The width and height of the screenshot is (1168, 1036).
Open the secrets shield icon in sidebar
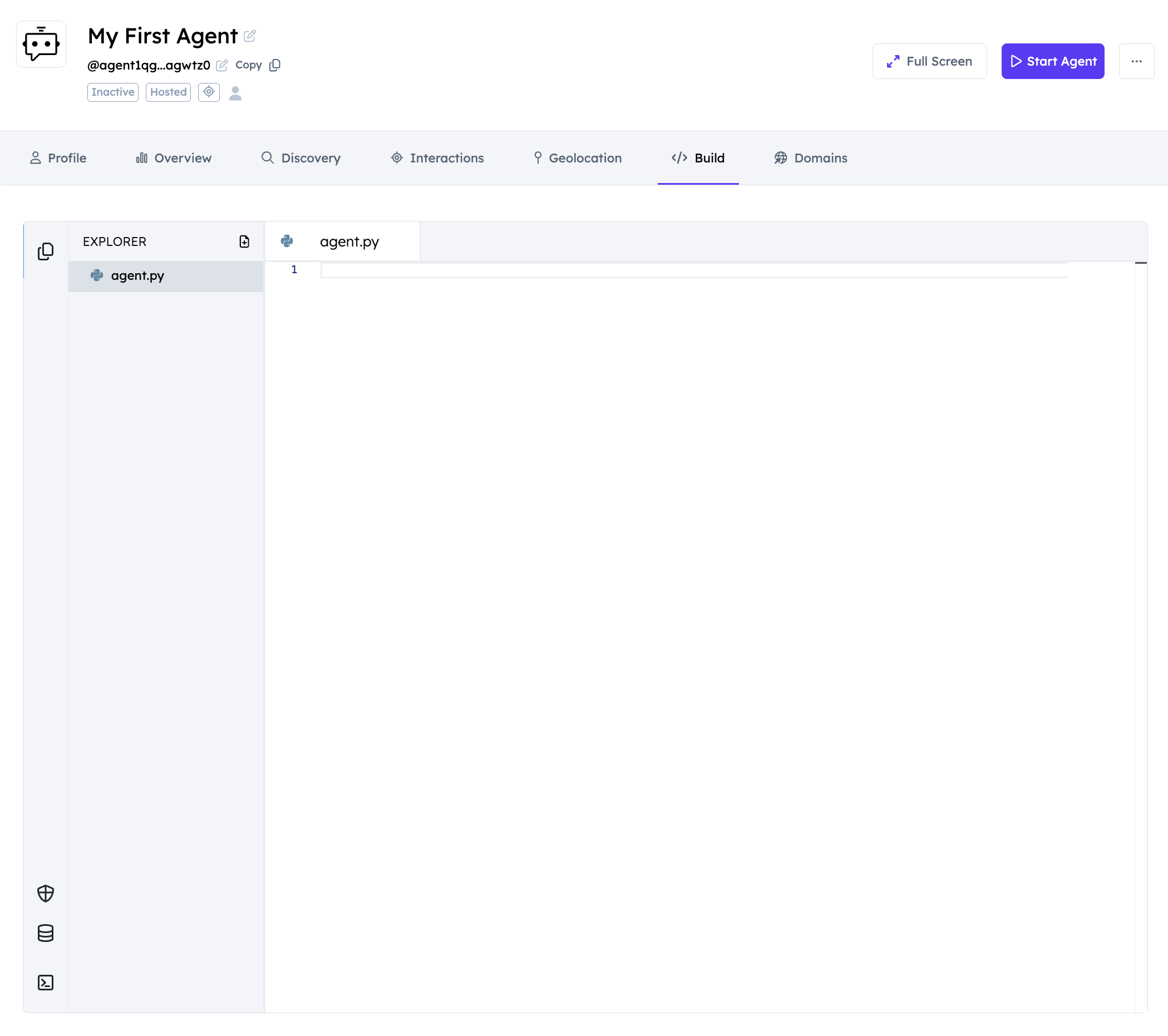(46, 893)
